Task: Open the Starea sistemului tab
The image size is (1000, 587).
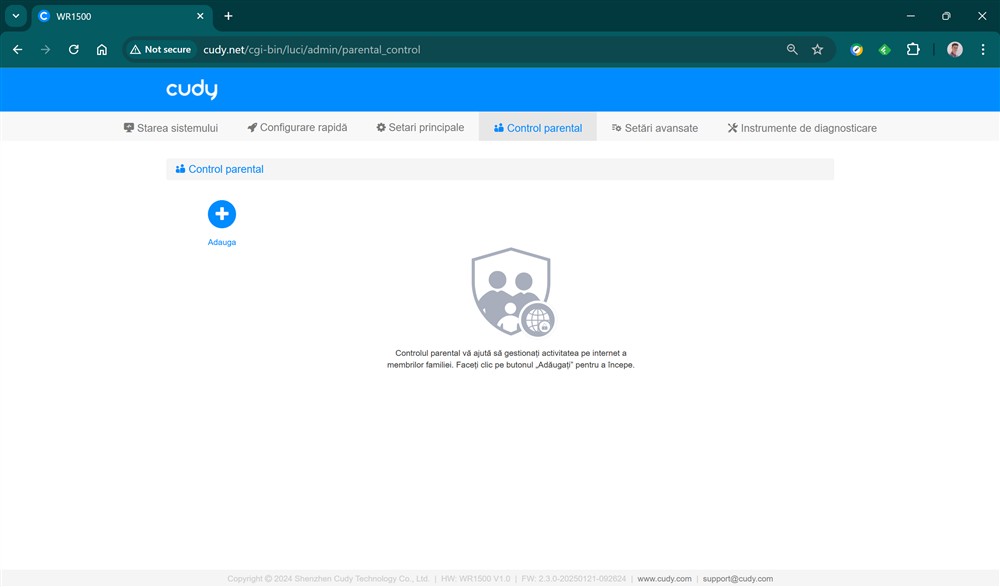Action: [x=170, y=128]
